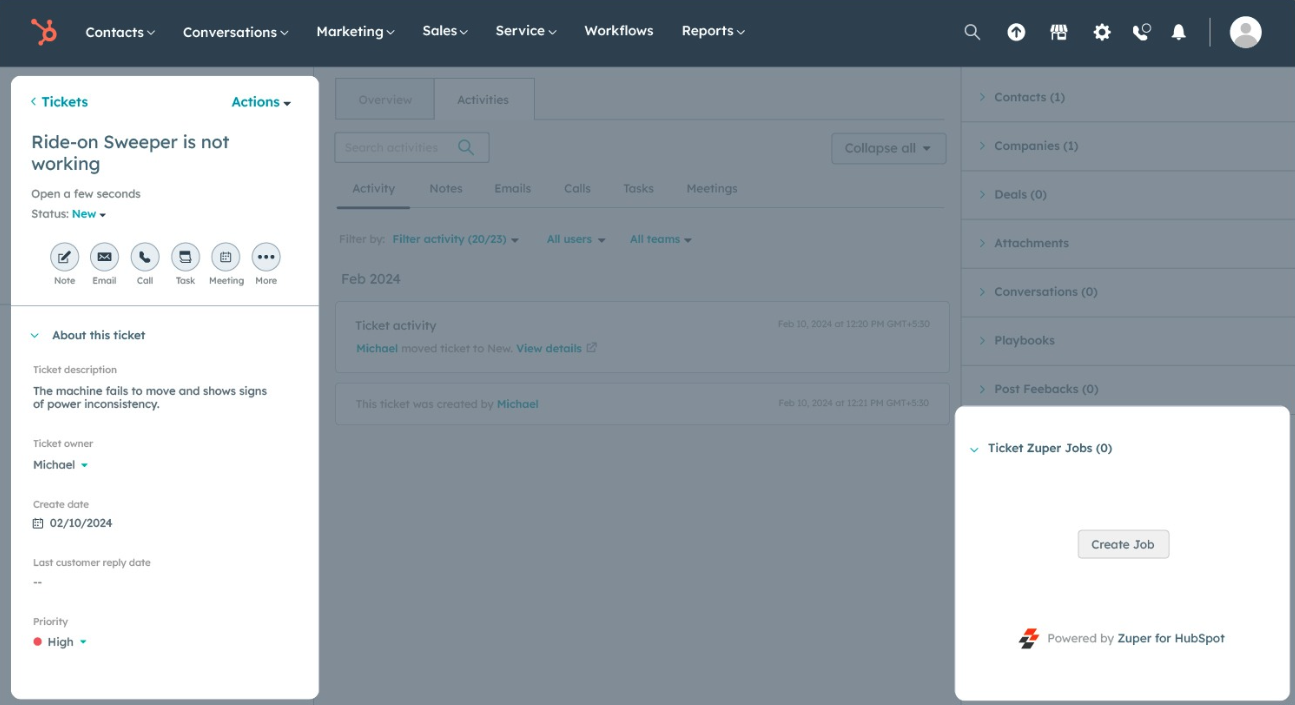Open the View details link
The width and height of the screenshot is (1295, 705).
[x=549, y=348]
